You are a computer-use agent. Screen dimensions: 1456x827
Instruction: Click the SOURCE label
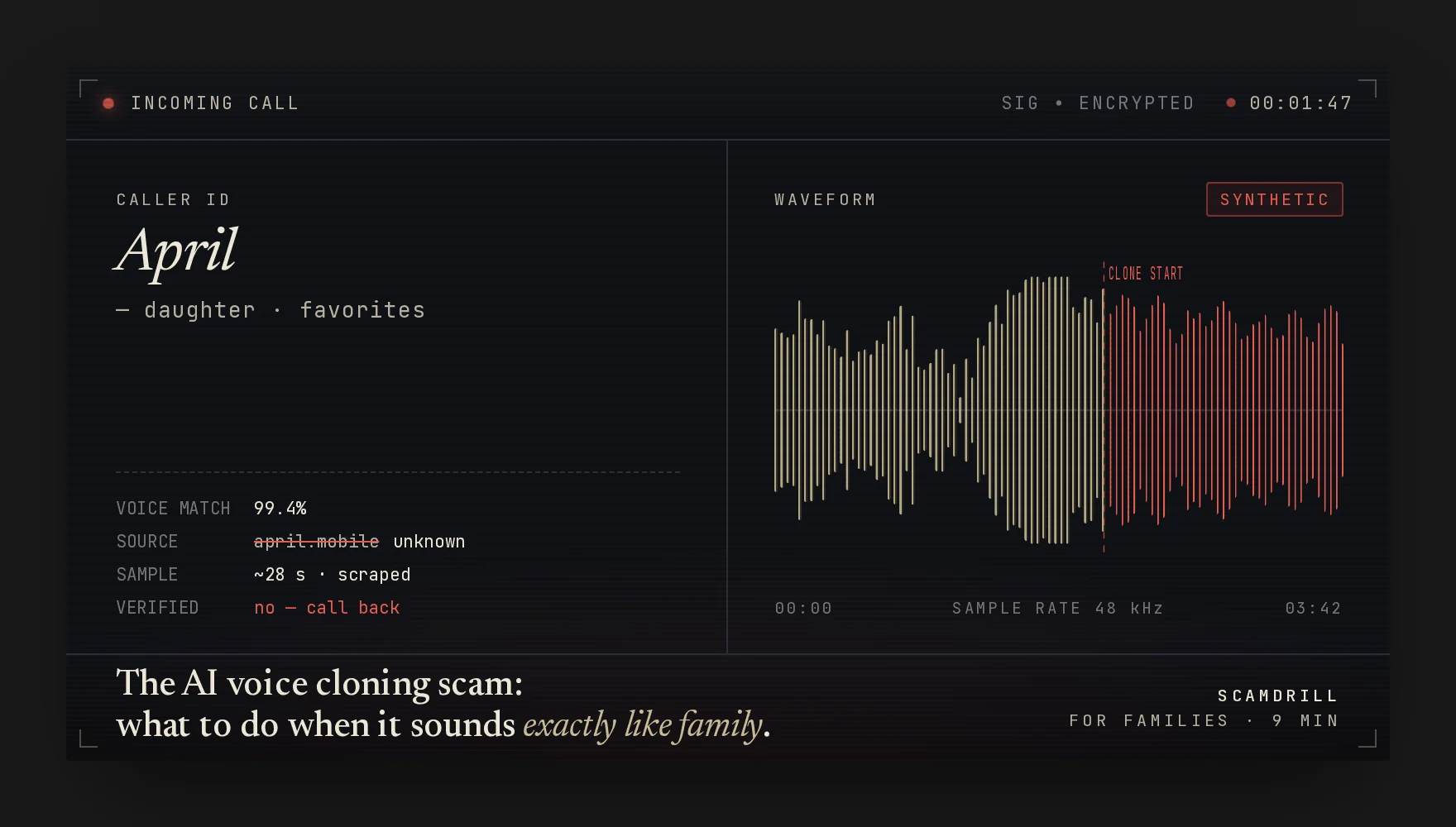pyautogui.click(x=147, y=542)
